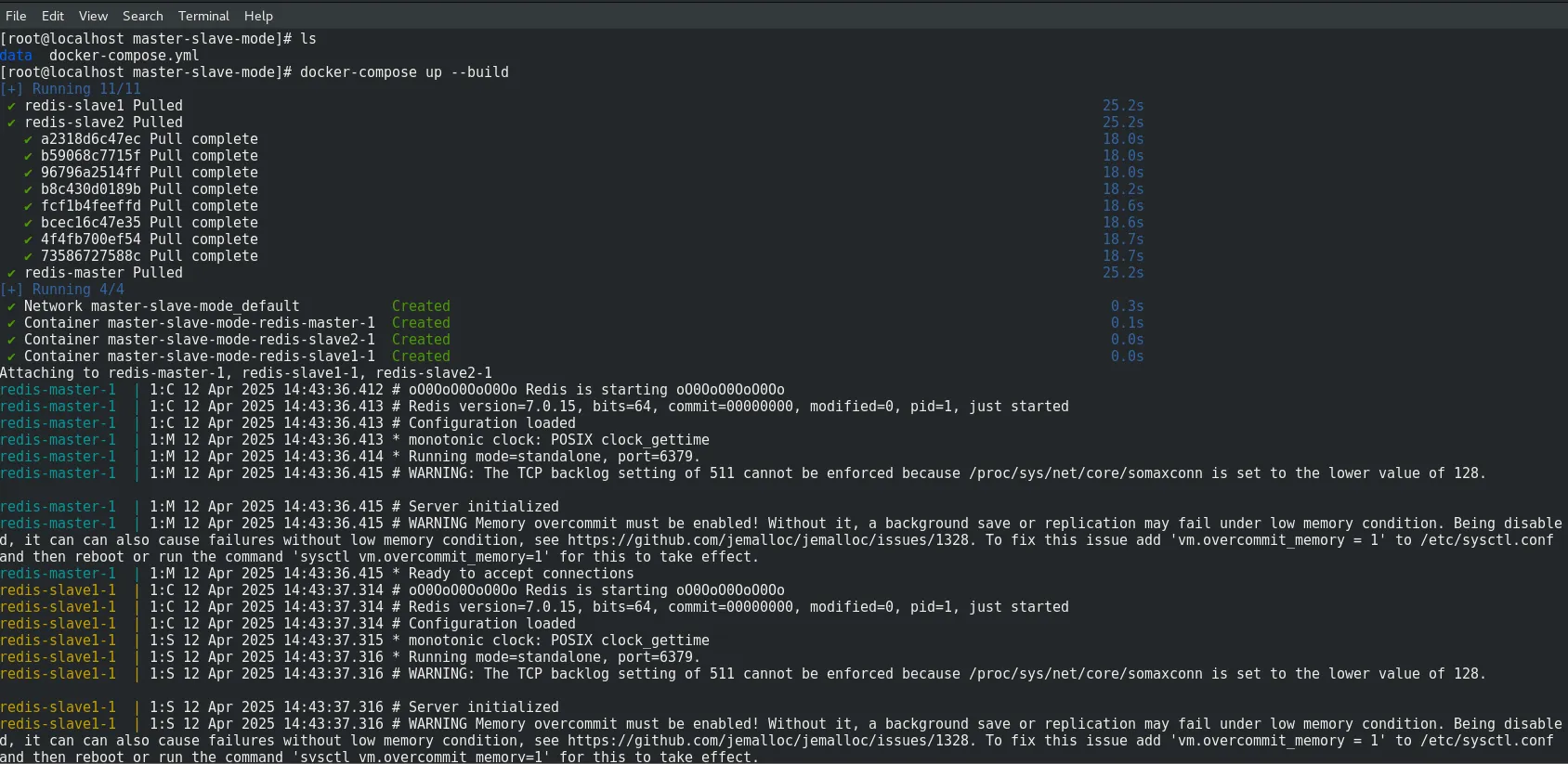Click 'Network master-slave-mode_default' text

pyautogui.click(x=162, y=306)
